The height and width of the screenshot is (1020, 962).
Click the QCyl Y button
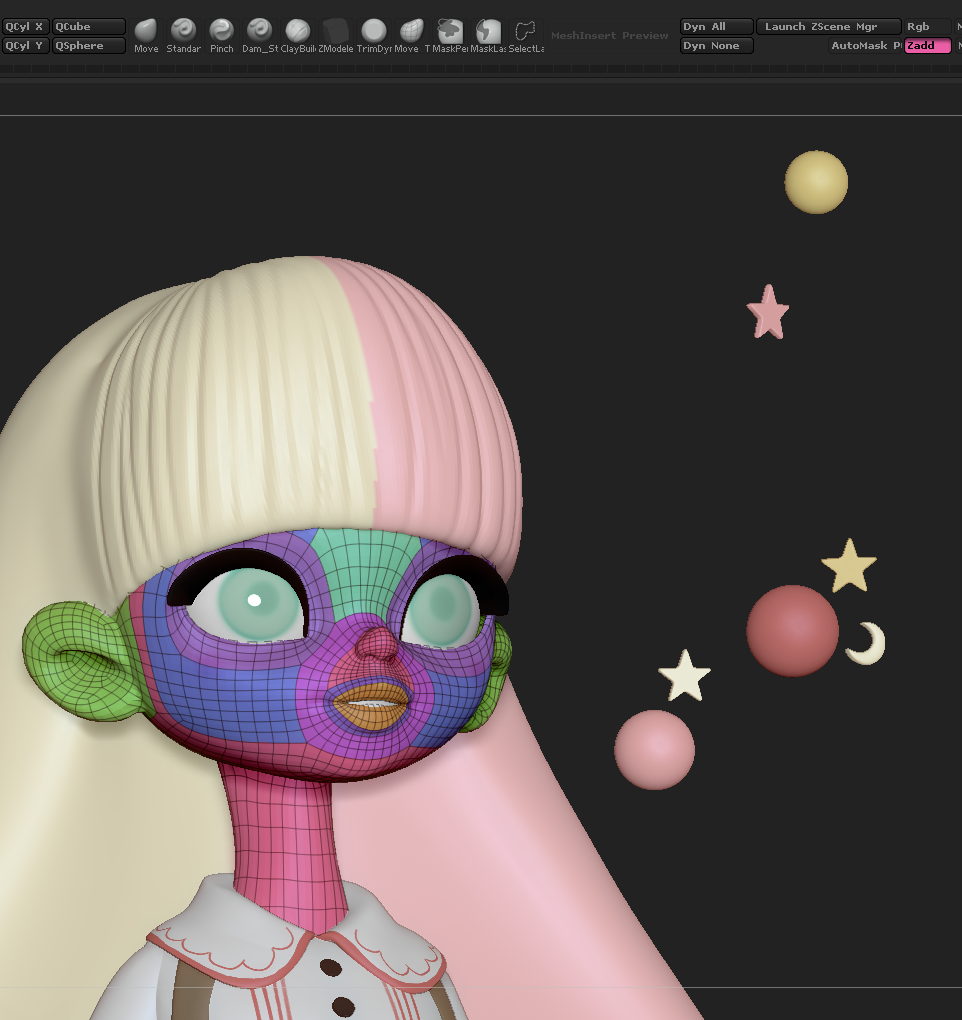click(x=25, y=46)
